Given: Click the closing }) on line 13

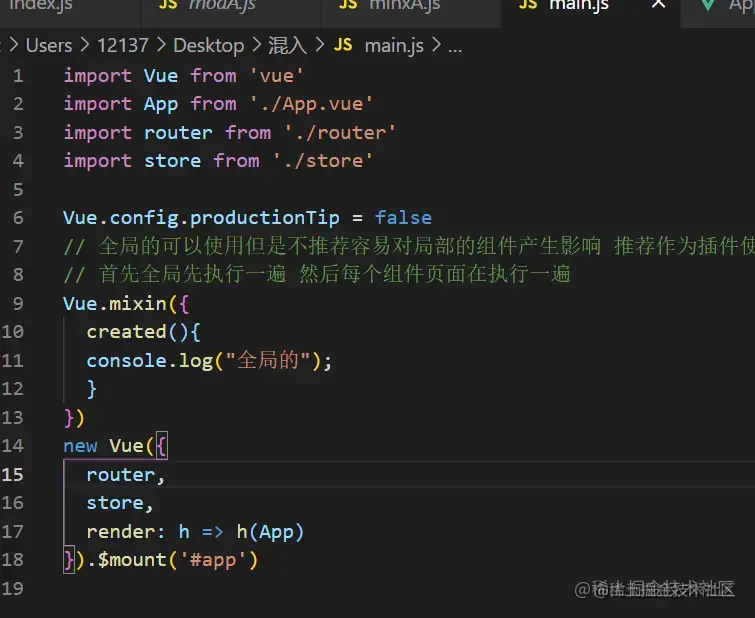Looking at the screenshot, I should tap(74, 418).
